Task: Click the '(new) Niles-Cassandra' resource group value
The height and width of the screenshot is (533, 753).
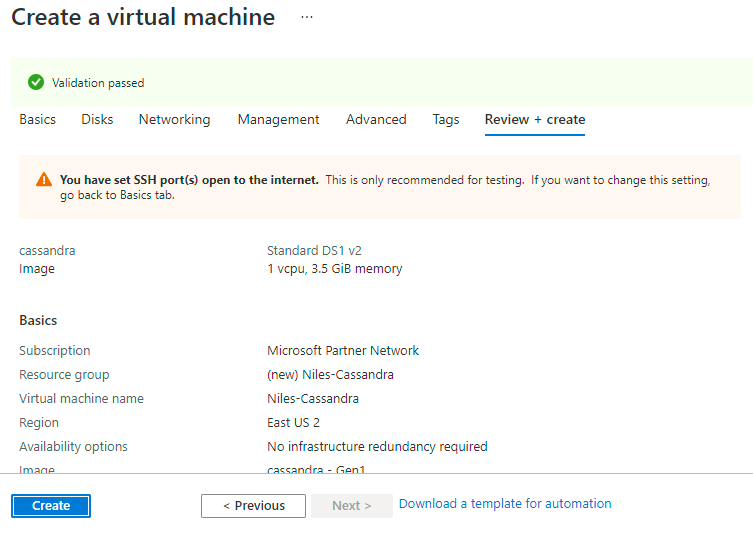Action: [330, 375]
